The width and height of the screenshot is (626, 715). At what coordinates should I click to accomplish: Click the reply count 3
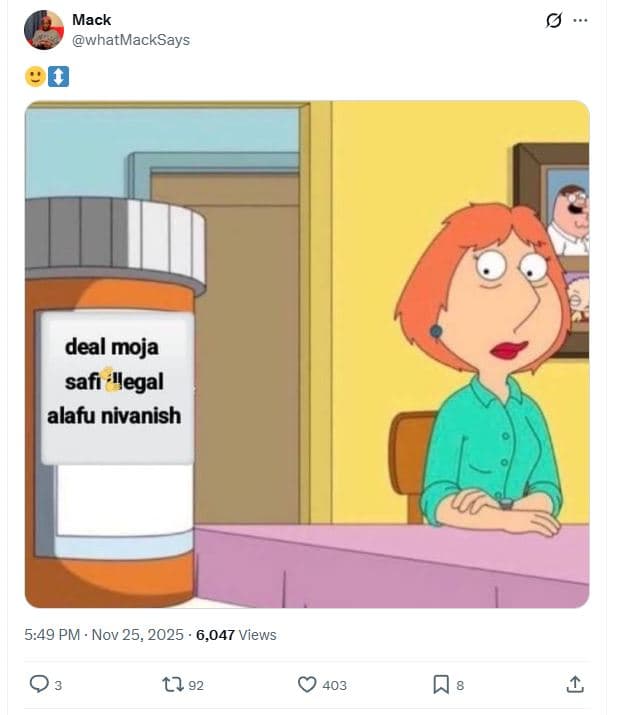pos(58,685)
